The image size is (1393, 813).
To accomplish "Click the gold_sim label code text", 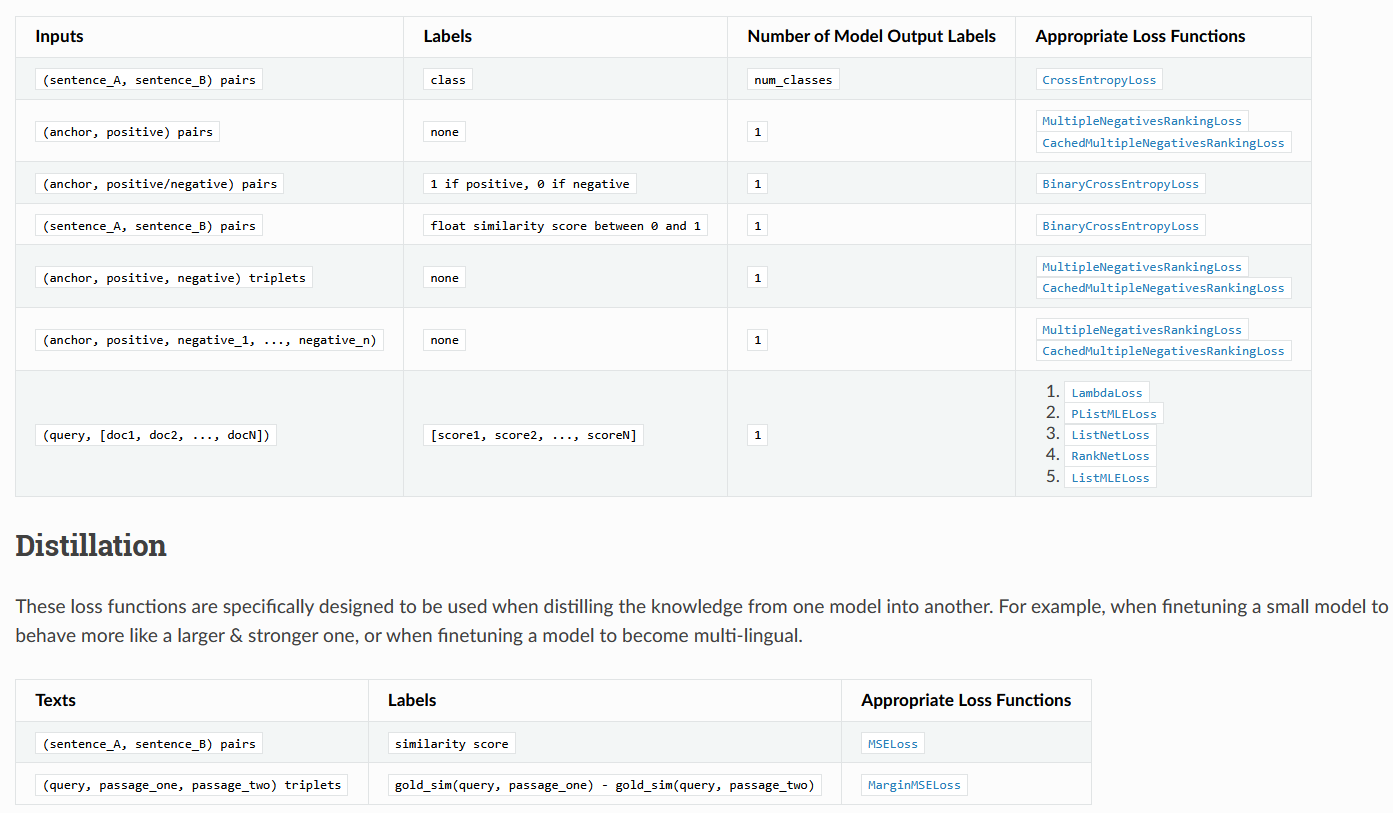I will [x=605, y=785].
